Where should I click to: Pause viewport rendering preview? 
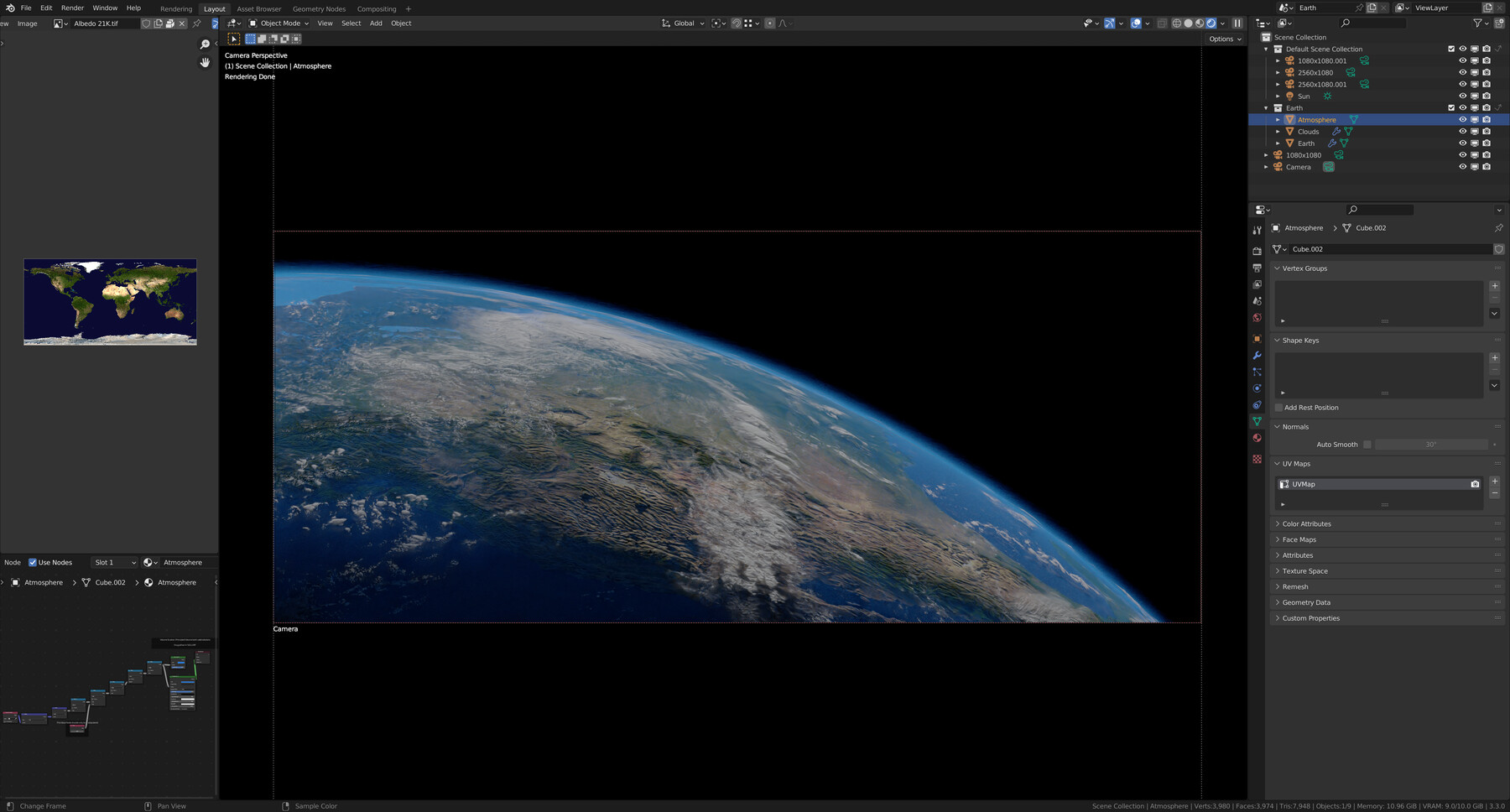pyautogui.click(x=1237, y=23)
